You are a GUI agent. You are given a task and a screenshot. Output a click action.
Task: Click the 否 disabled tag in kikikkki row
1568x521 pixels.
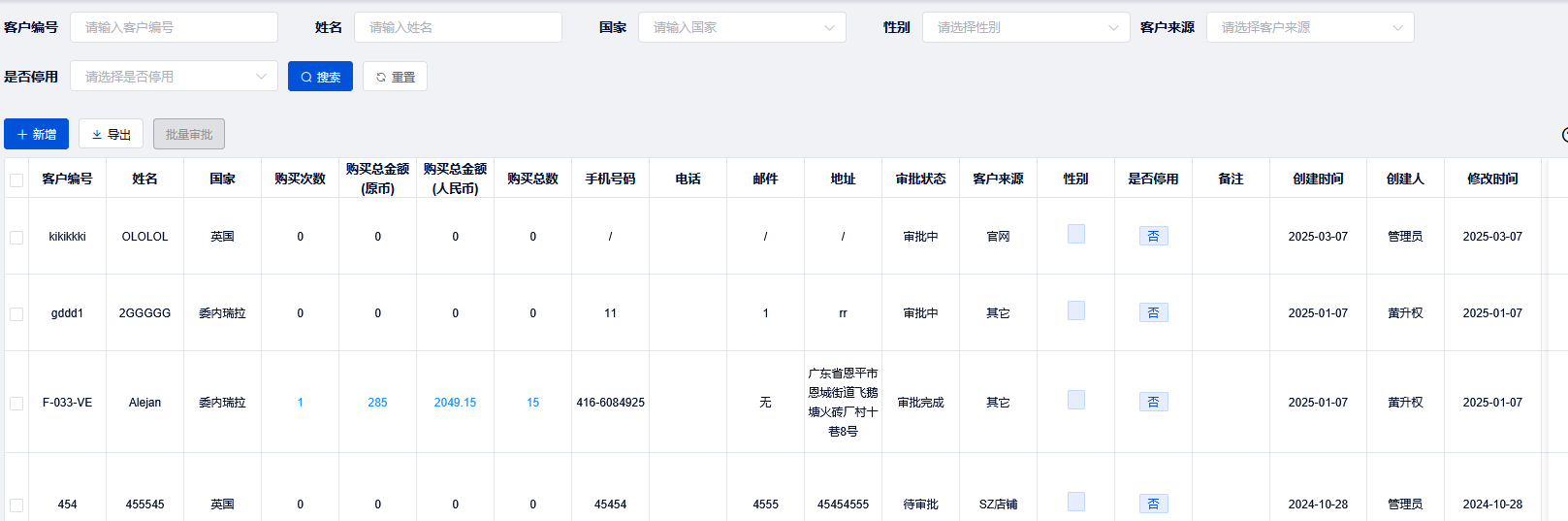click(1153, 237)
